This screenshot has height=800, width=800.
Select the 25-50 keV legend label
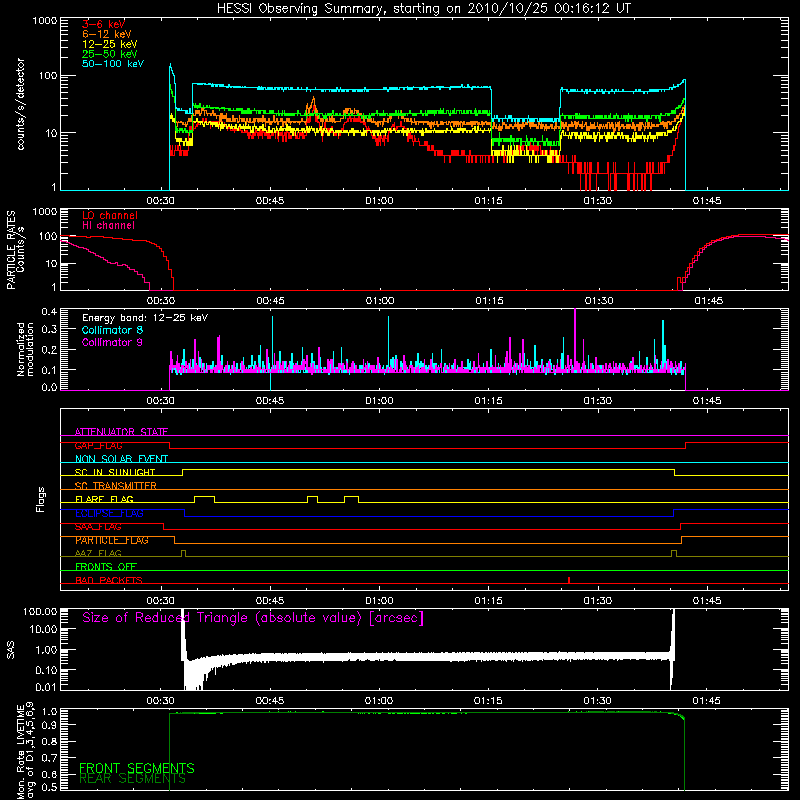(x=110, y=54)
